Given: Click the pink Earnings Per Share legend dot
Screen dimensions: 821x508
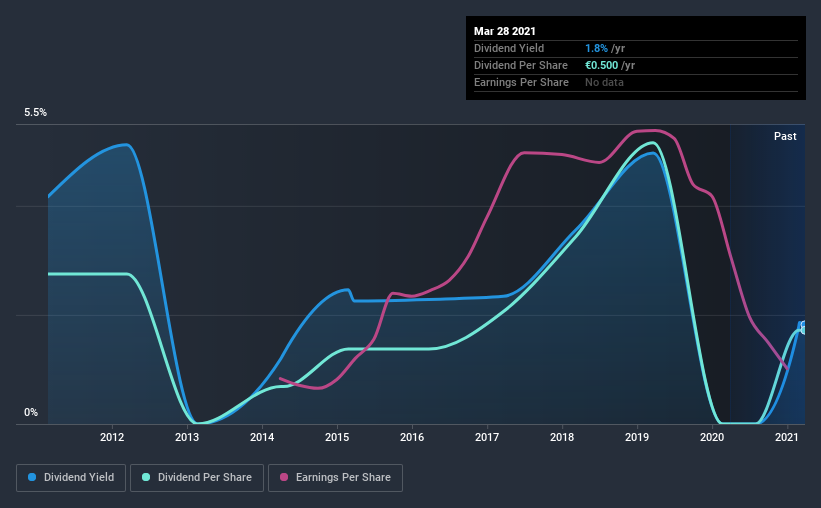Looking at the screenshot, I should 284,477.
